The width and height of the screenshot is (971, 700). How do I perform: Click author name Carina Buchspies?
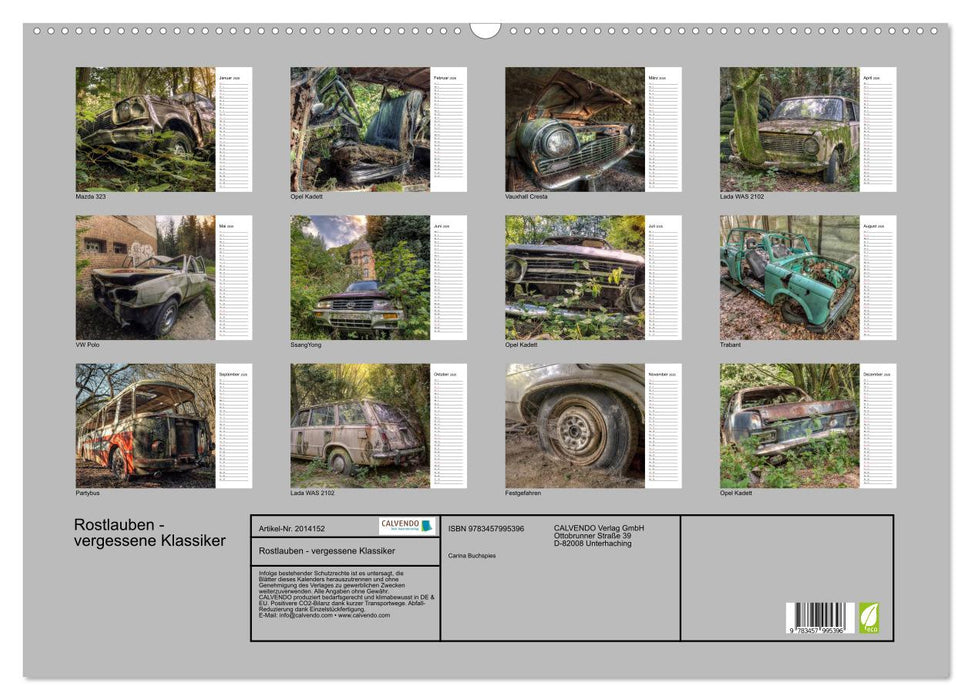472,555
